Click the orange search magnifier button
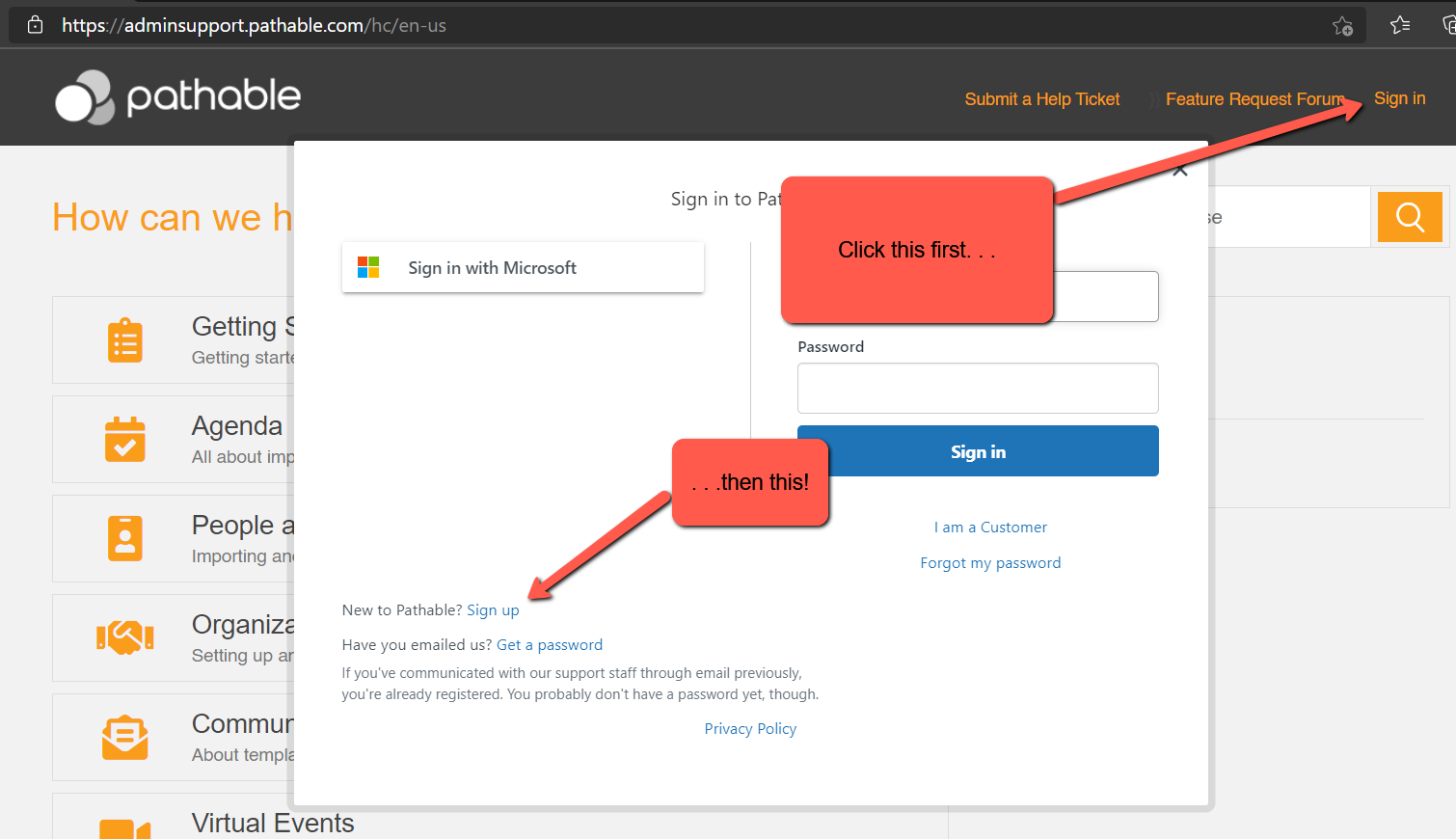The image size is (1456, 839). tap(1410, 217)
